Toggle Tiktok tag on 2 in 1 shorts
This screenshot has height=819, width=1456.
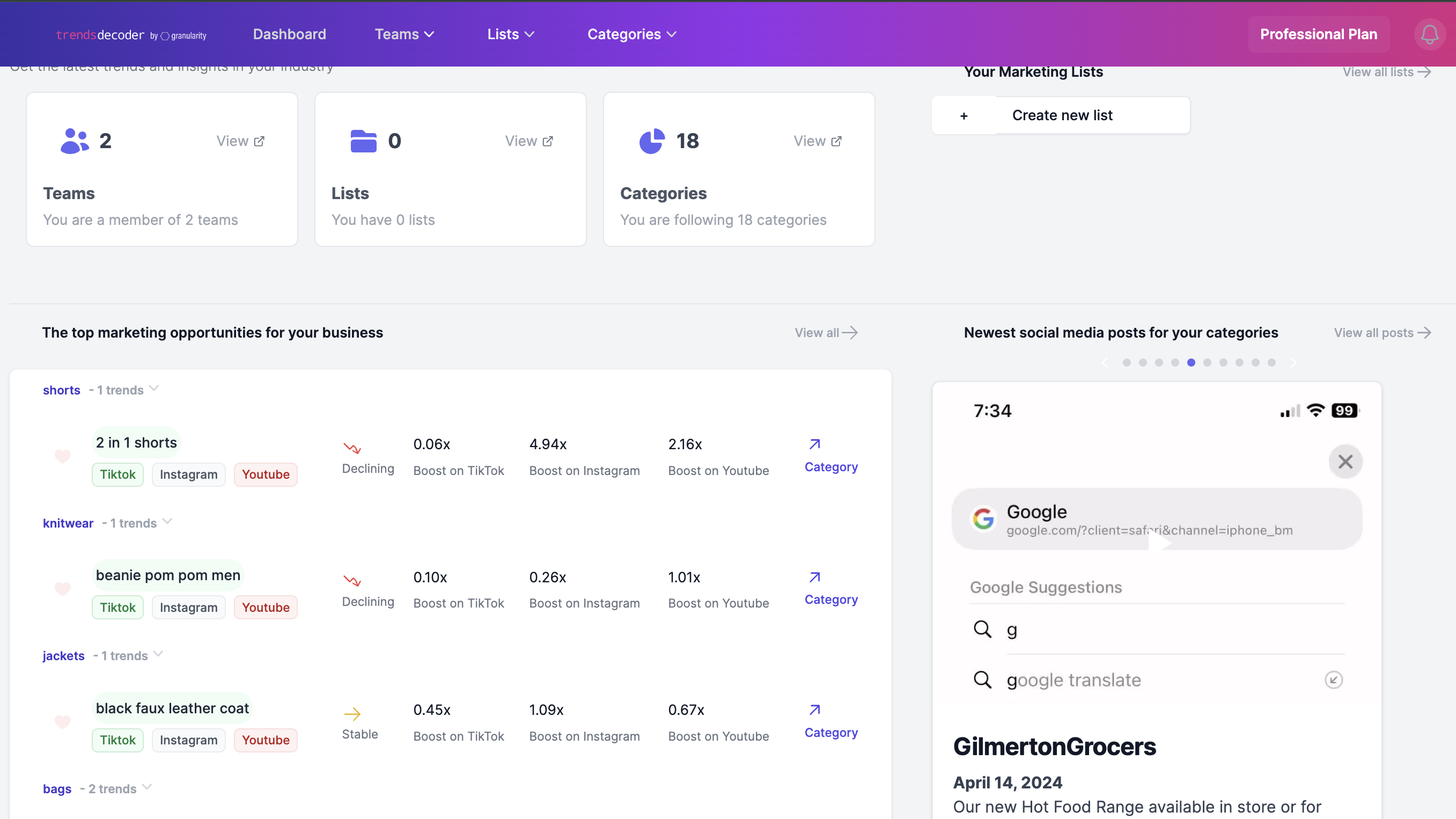pyautogui.click(x=117, y=474)
